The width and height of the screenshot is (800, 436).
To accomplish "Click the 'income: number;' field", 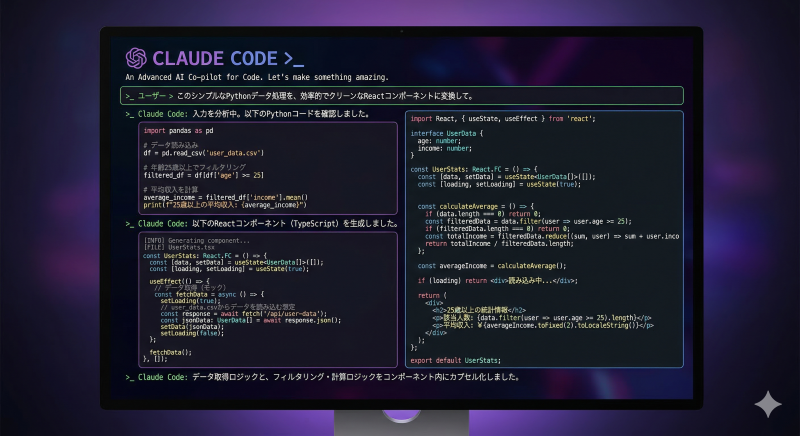I will tap(444, 148).
